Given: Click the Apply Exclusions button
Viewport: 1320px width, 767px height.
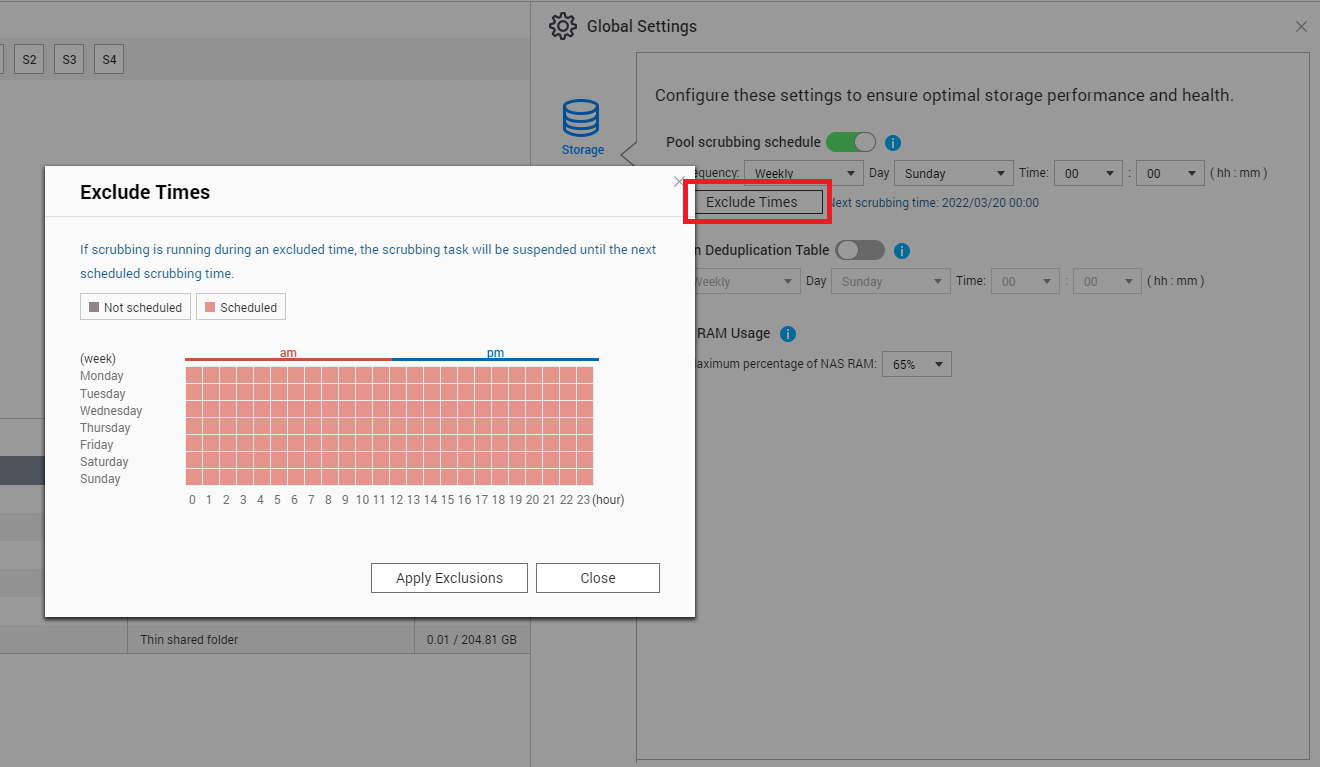Looking at the screenshot, I should coord(449,578).
